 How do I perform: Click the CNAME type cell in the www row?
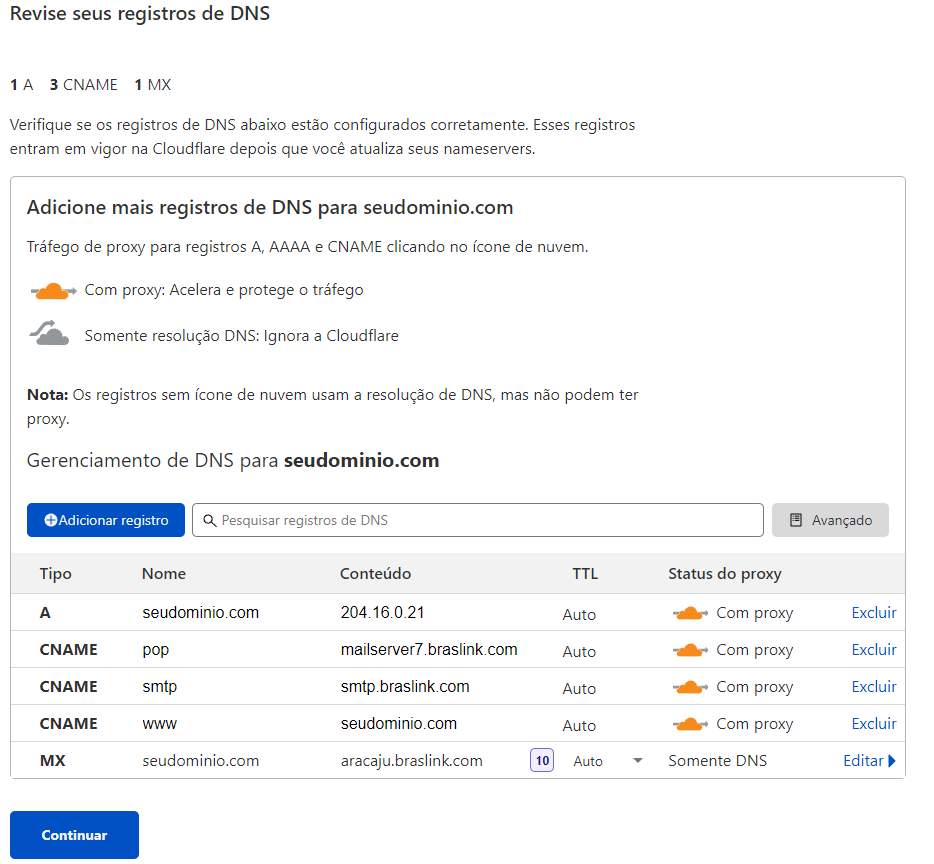pyautogui.click(x=69, y=723)
